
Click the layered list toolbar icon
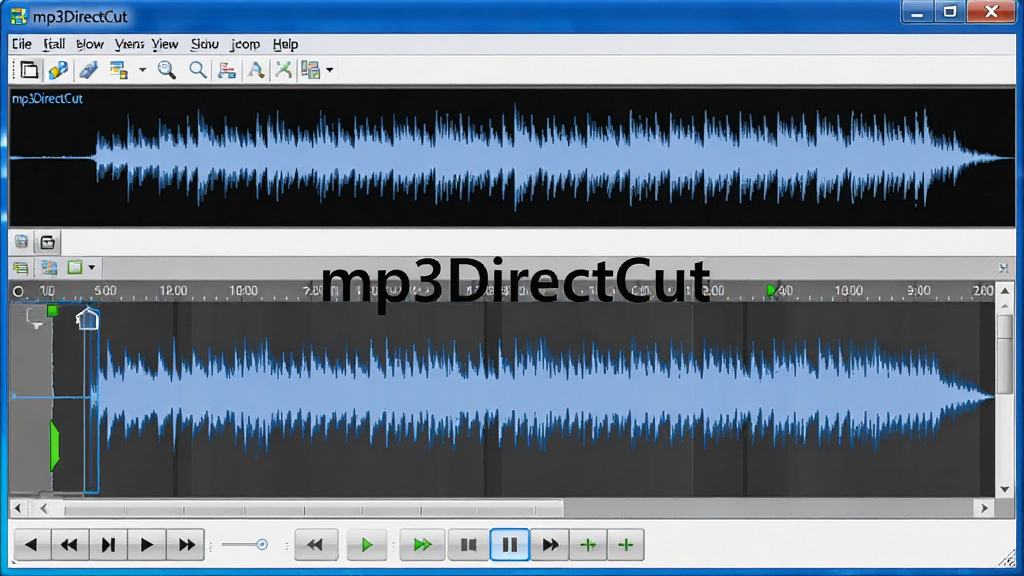tap(118, 70)
